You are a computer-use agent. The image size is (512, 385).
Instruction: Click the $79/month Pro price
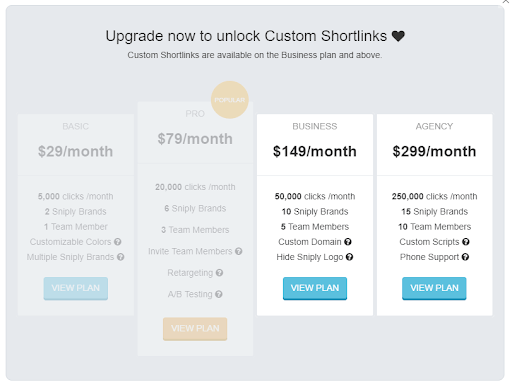(195, 139)
